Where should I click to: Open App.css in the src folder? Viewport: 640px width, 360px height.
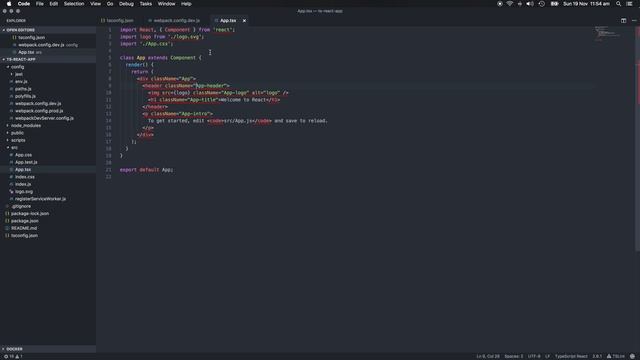(x=48, y=155)
